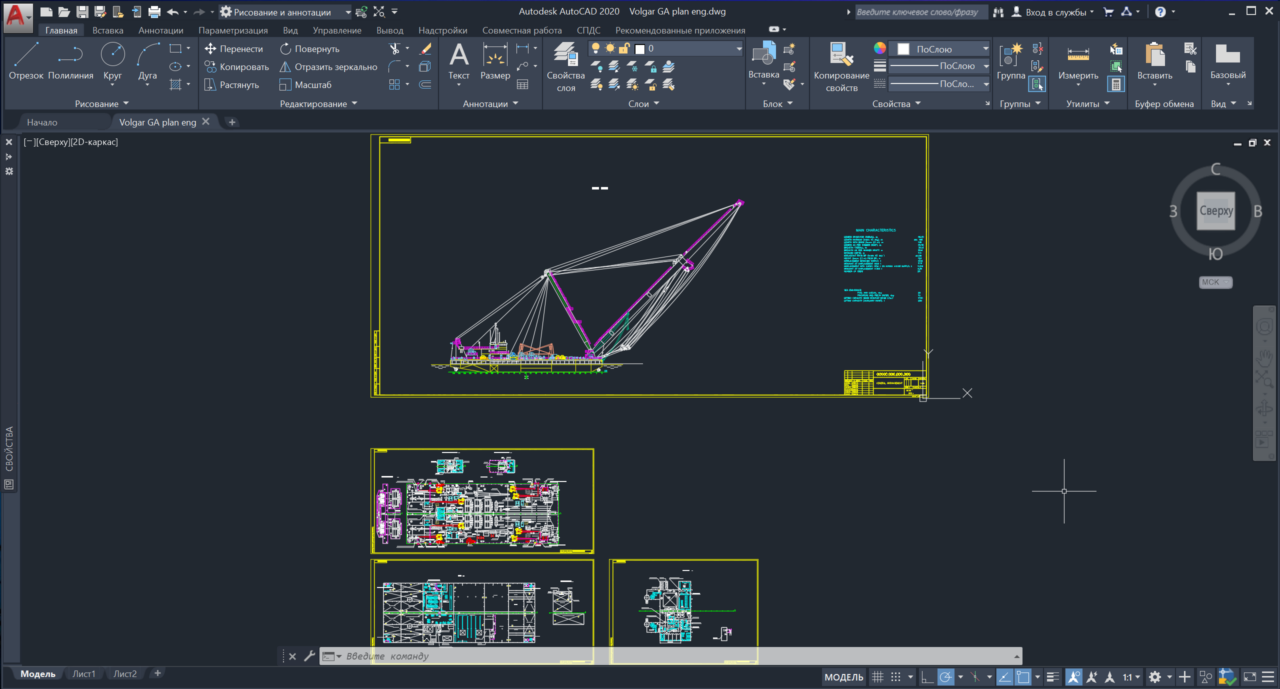1280x689 pixels.
Task: Click the Масштаб scale button
Action: (x=305, y=84)
